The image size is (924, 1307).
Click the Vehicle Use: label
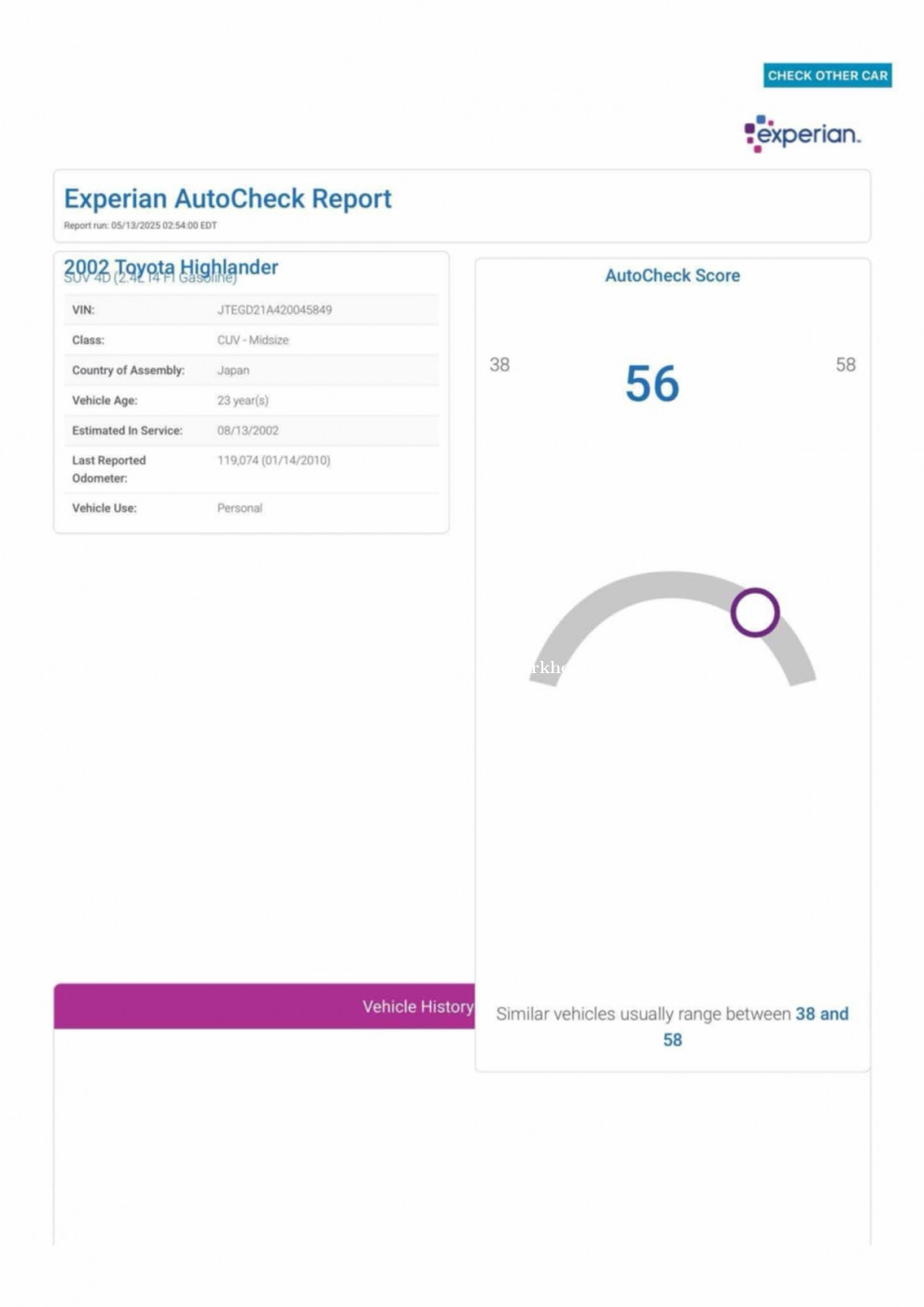coord(104,508)
